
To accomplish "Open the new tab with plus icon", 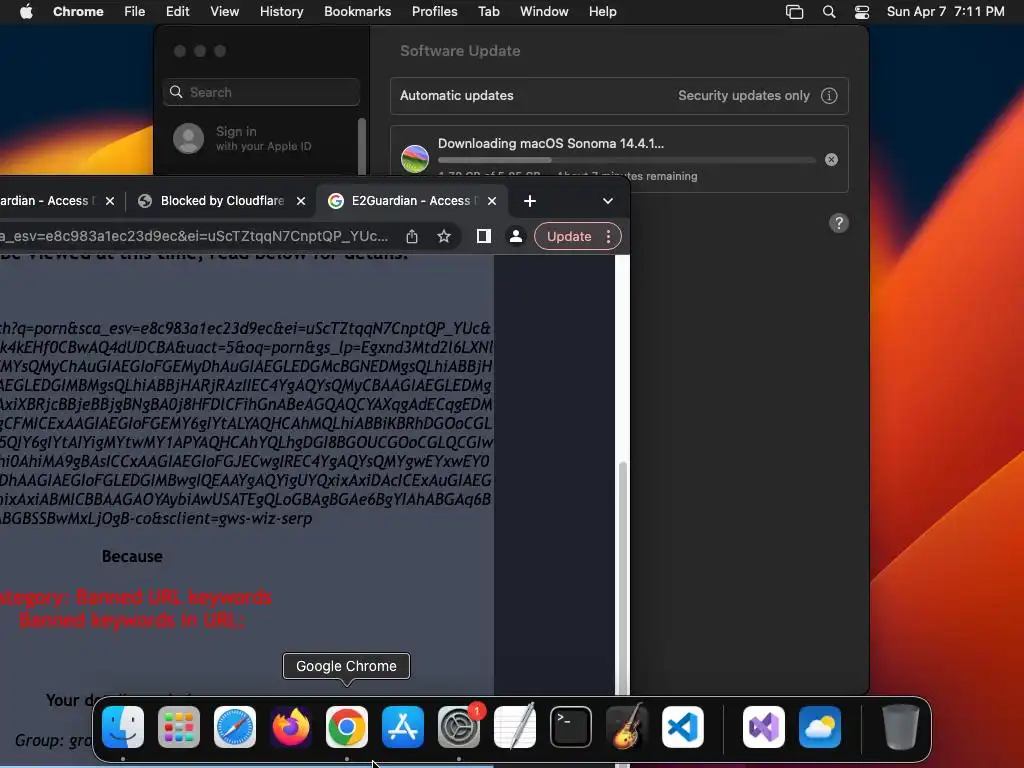I will pyautogui.click(x=530, y=201).
